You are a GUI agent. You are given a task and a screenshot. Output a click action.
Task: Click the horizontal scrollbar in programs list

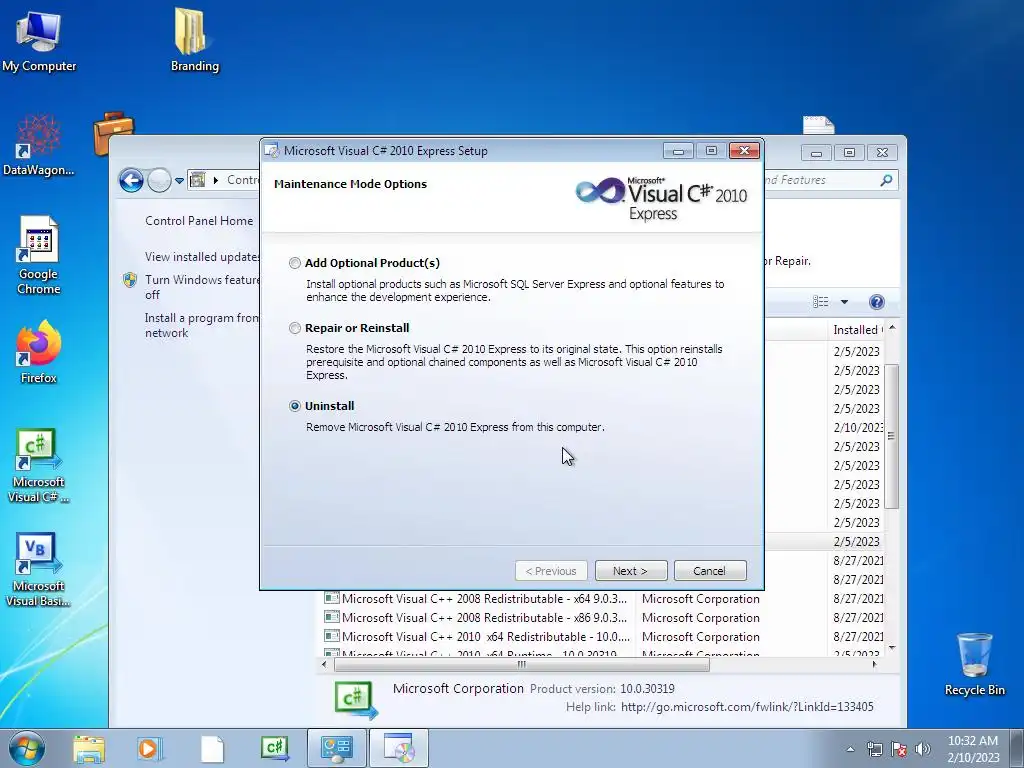pyautogui.click(x=521, y=665)
